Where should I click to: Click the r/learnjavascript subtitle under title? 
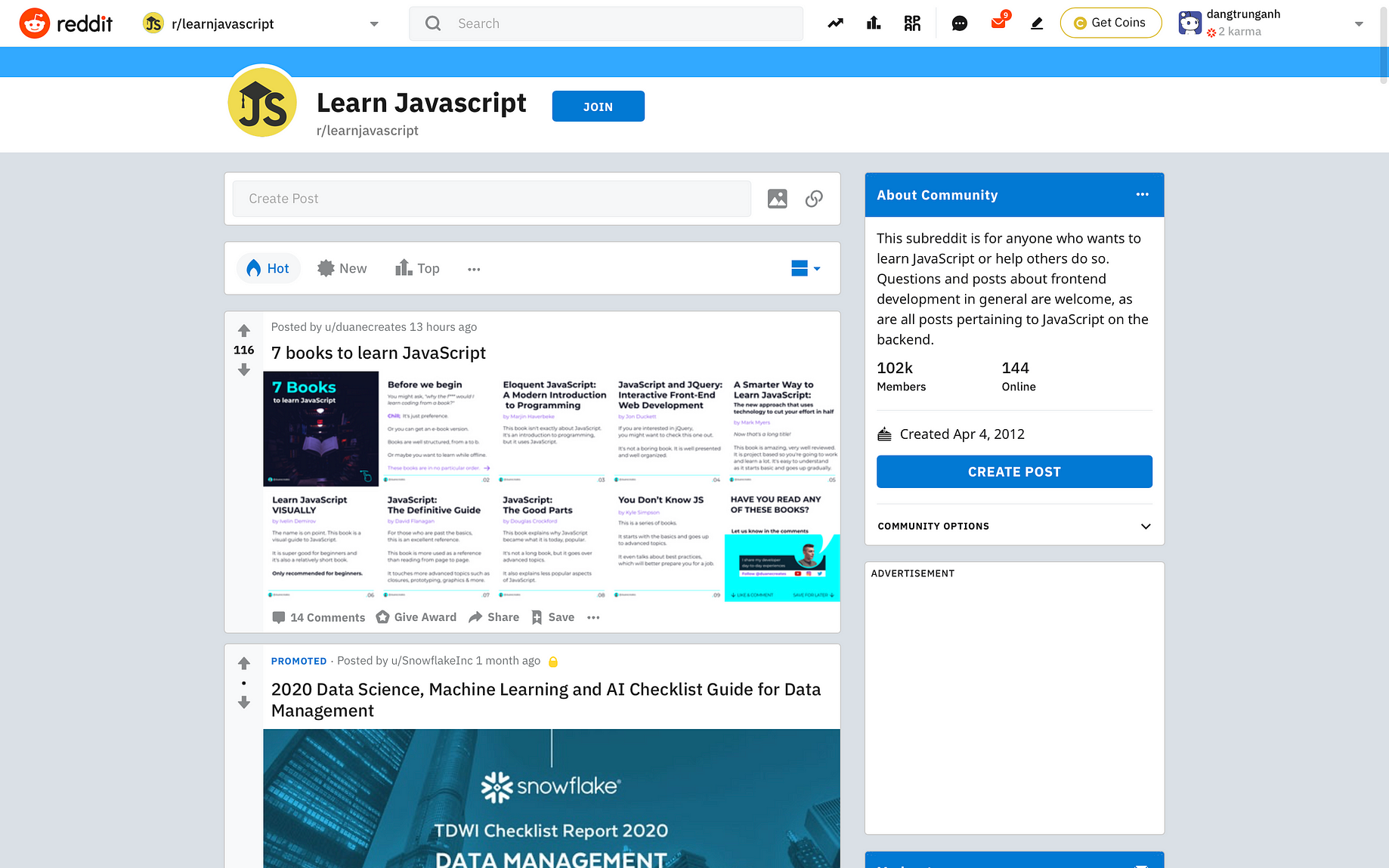coord(367,131)
